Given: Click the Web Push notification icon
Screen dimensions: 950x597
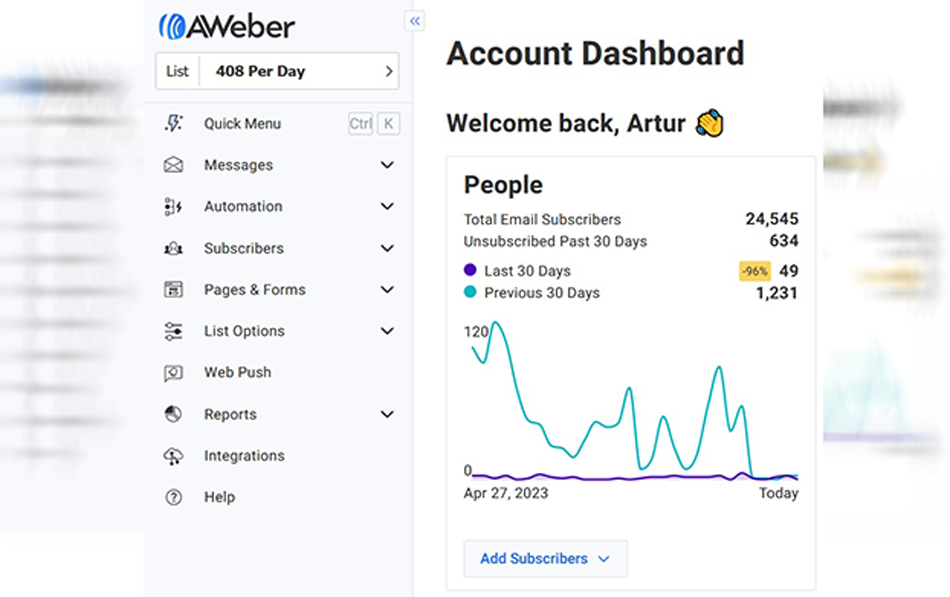Looking at the screenshot, I should 173,373.
